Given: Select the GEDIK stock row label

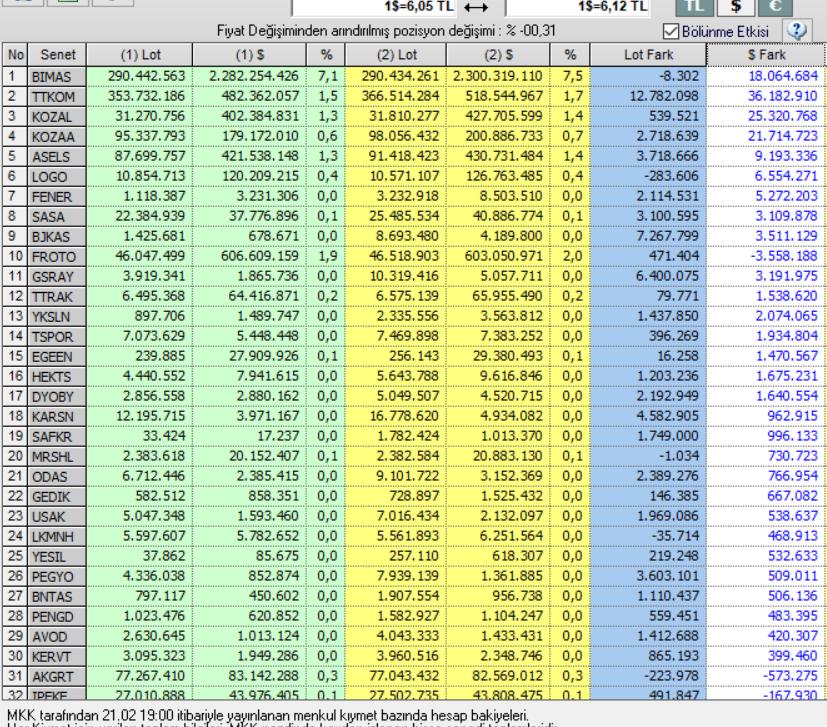Looking at the screenshot, I should coord(57,497).
